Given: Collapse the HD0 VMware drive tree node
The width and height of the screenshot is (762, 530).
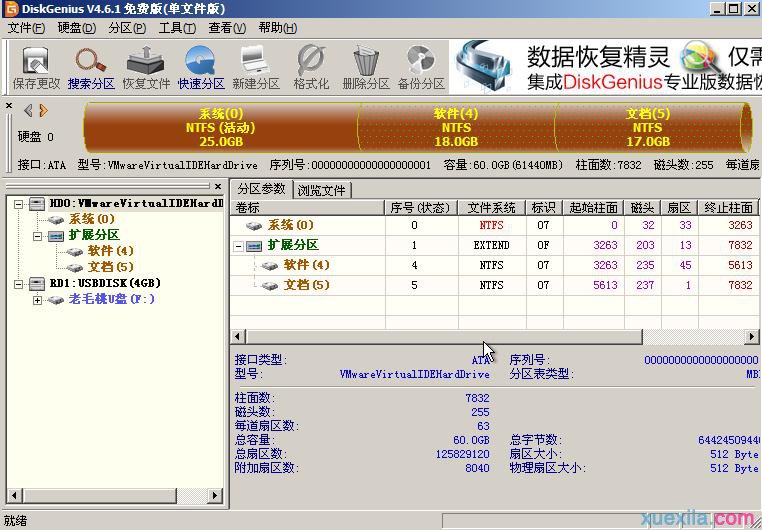Looking at the screenshot, I should [18, 204].
